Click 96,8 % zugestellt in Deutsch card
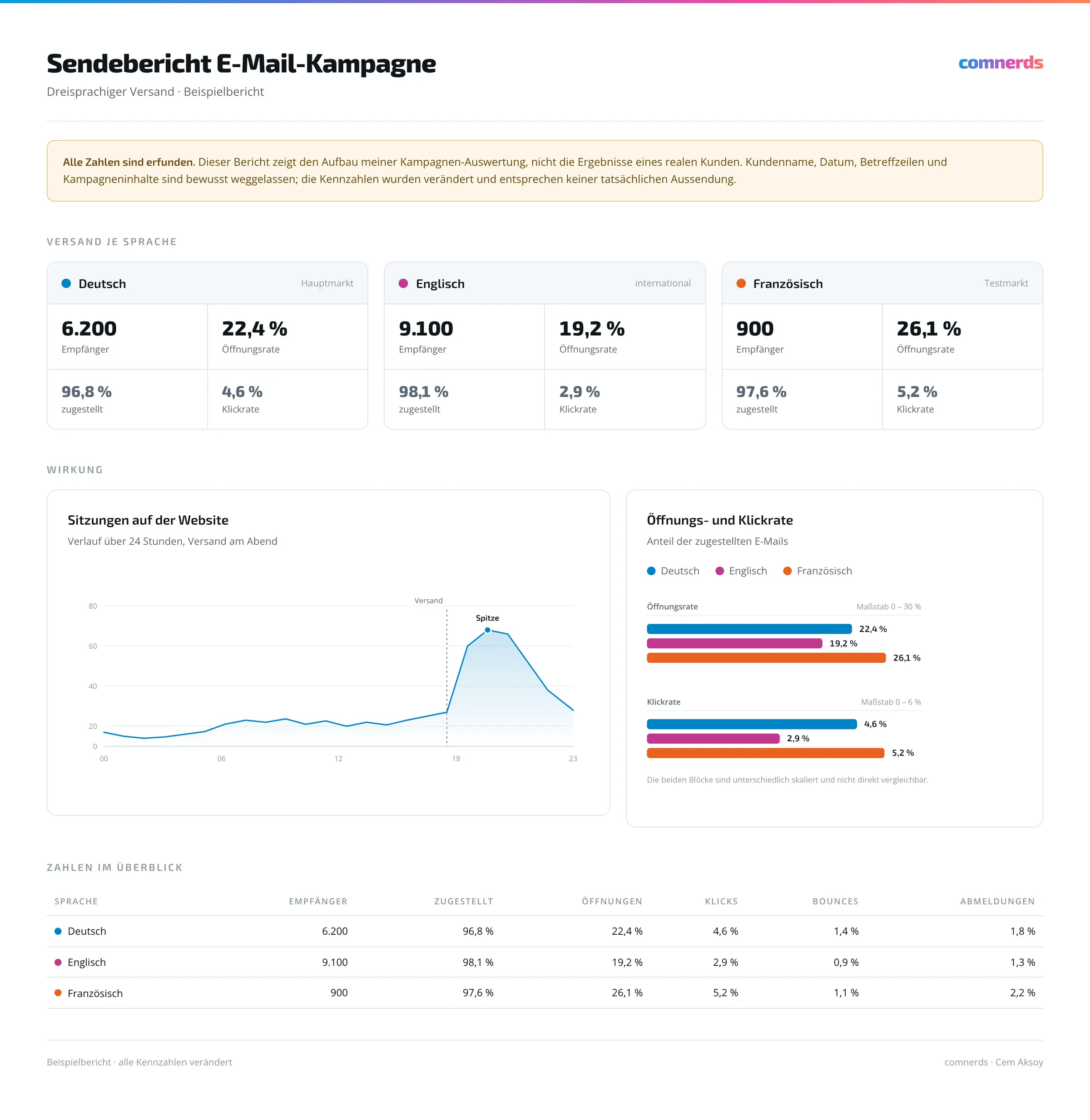This screenshot has width=1090, height=1120. [x=86, y=391]
